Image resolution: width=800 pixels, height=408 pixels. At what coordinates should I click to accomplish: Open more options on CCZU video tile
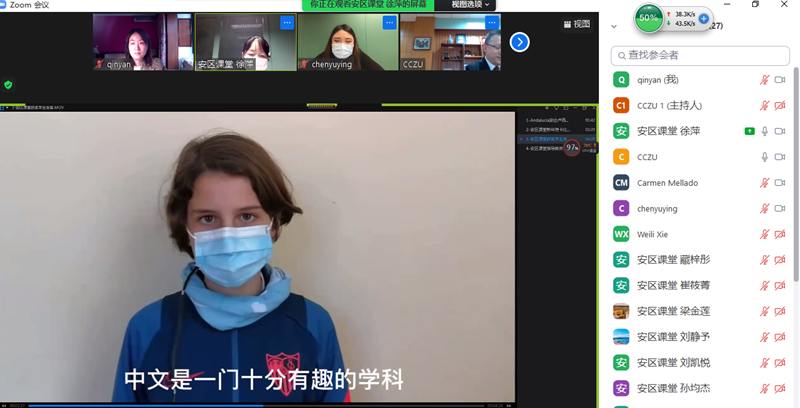(491, 22)
